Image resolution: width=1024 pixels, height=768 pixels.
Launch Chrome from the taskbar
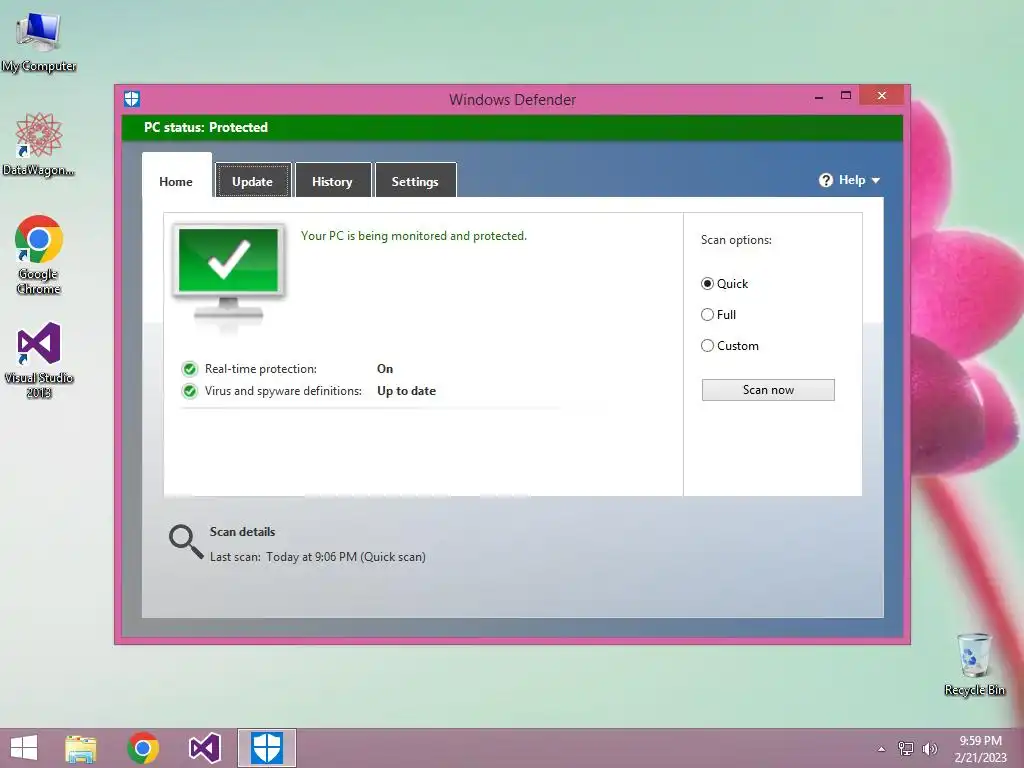coord(143,748)
